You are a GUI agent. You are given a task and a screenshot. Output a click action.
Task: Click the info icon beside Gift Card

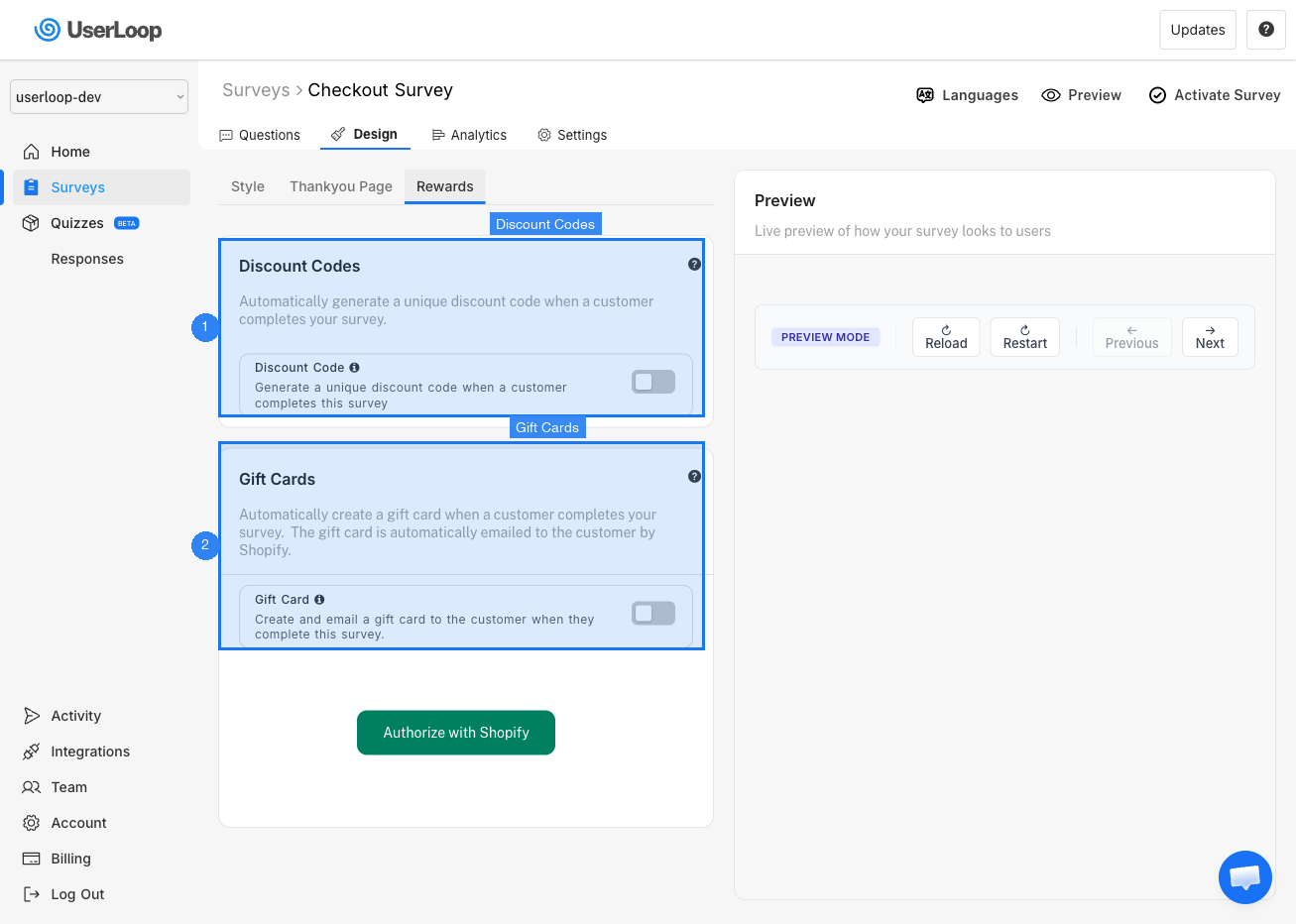coord(319,600)
